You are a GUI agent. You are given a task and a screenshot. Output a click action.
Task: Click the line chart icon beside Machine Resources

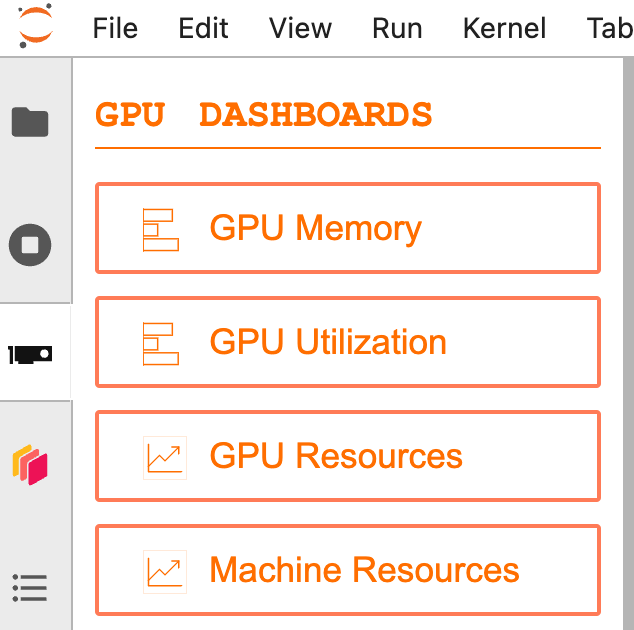[164, 571]
